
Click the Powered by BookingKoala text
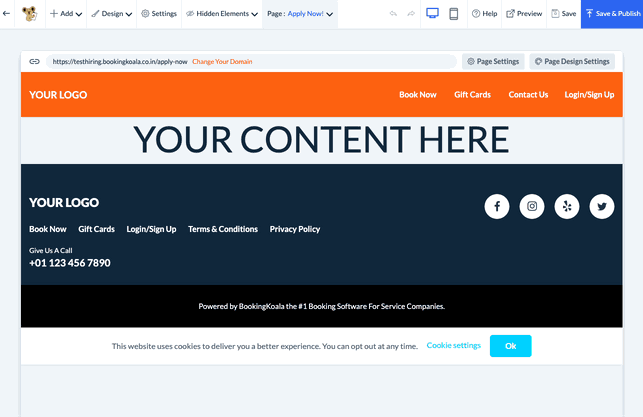point(322,306)
